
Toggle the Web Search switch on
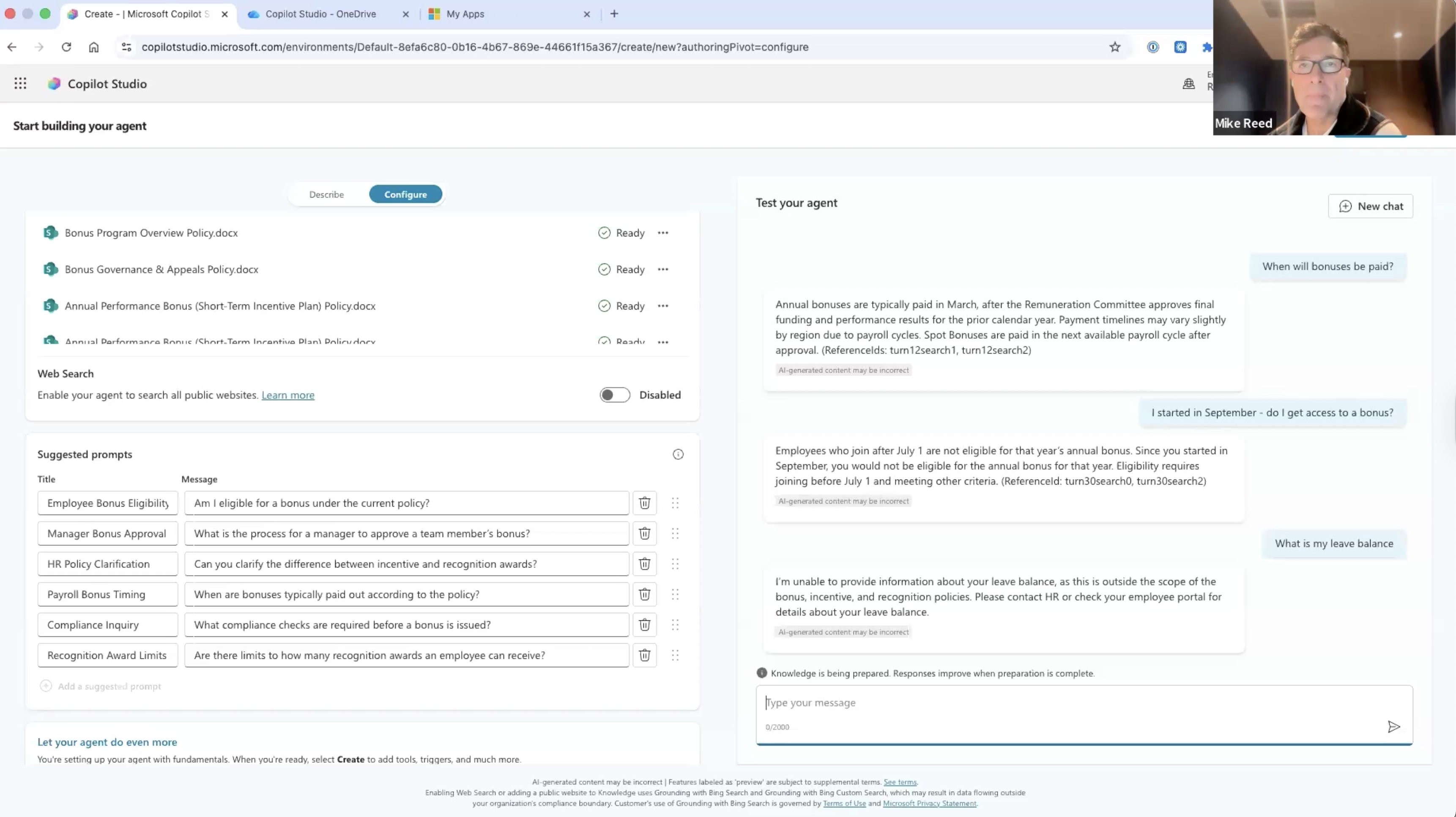(x=614, y=395)
